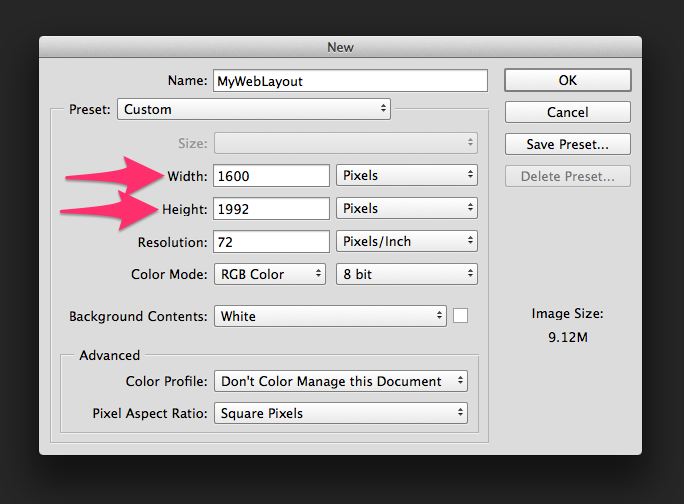Click the Width value field showing 1600
This screenshot has width=684, height=504.
271,175
